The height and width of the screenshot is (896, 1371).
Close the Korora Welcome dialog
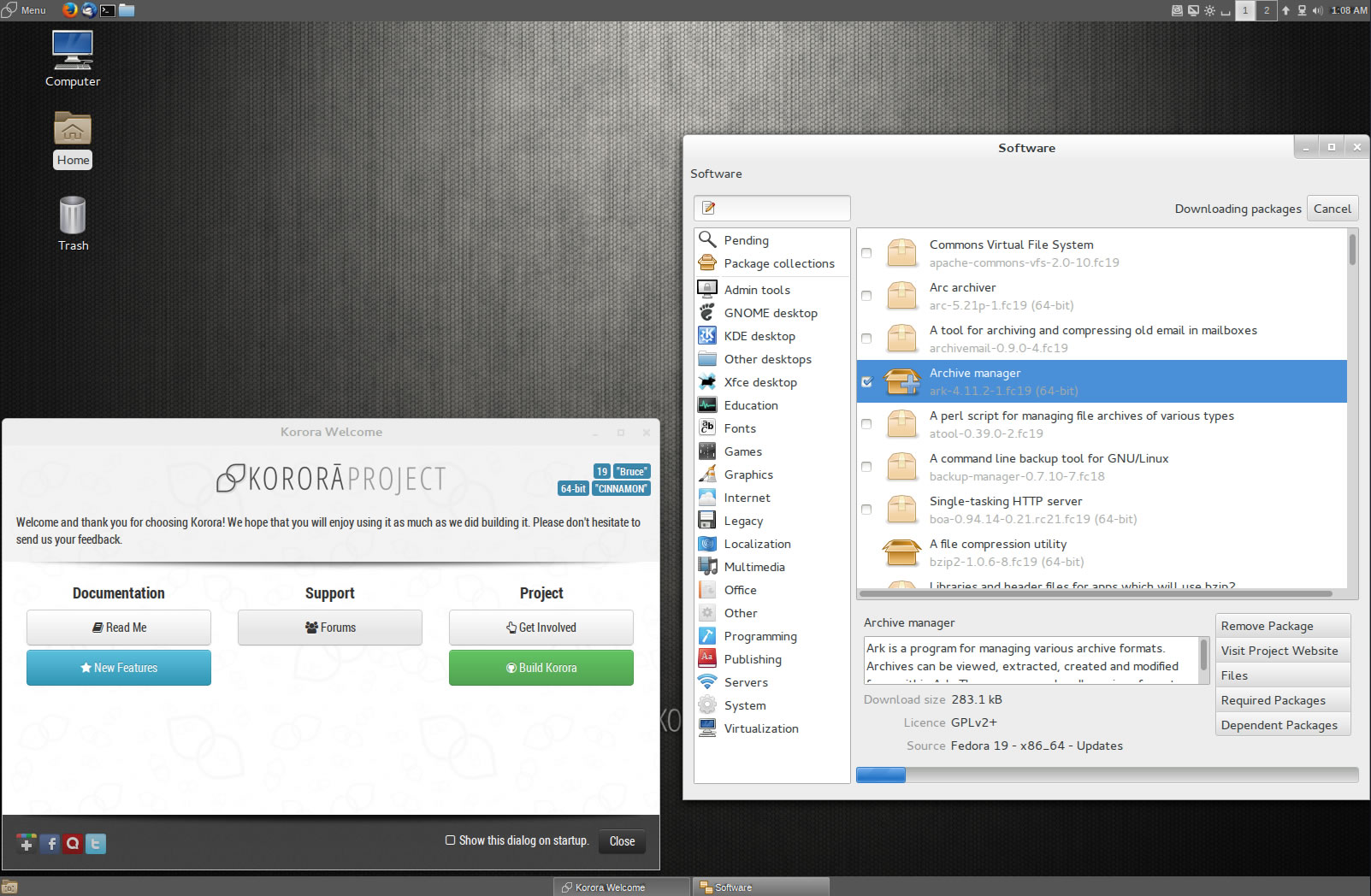pyautogui.click(x=622, y=841)
